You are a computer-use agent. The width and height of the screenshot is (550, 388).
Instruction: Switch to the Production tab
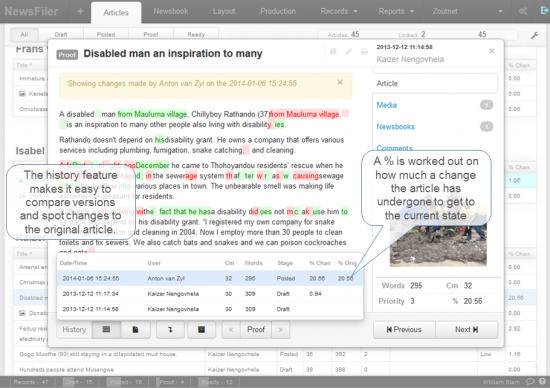[x=278, y=11]
